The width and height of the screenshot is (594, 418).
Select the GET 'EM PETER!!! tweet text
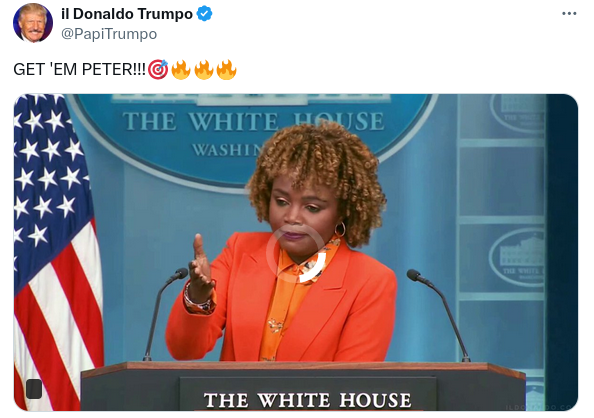pyautogui.click(x=80, y=69)
